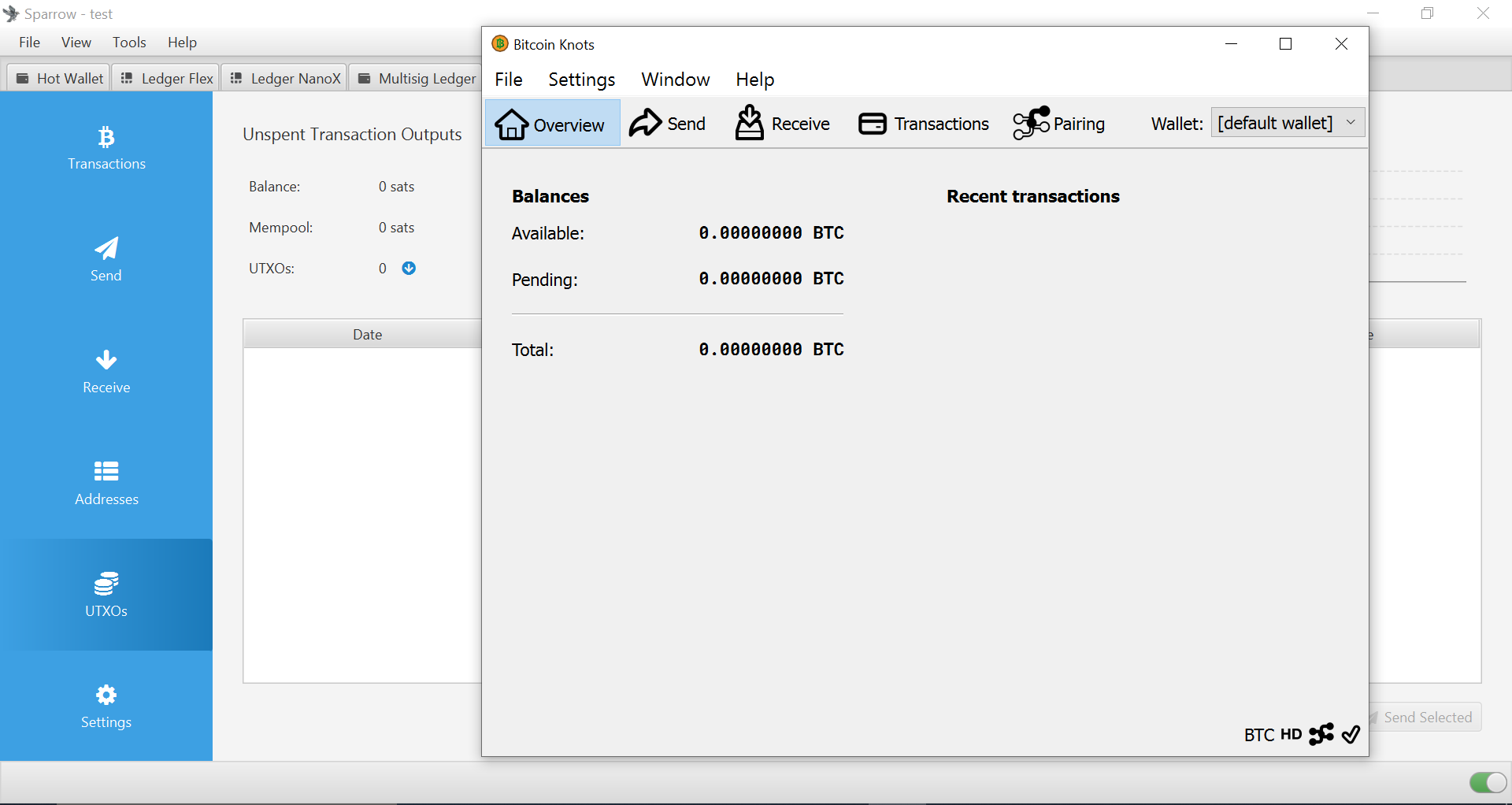1512x805 pixels.
Task: Open Bitcoin Knots Help menu
Action: coord(755,80)
